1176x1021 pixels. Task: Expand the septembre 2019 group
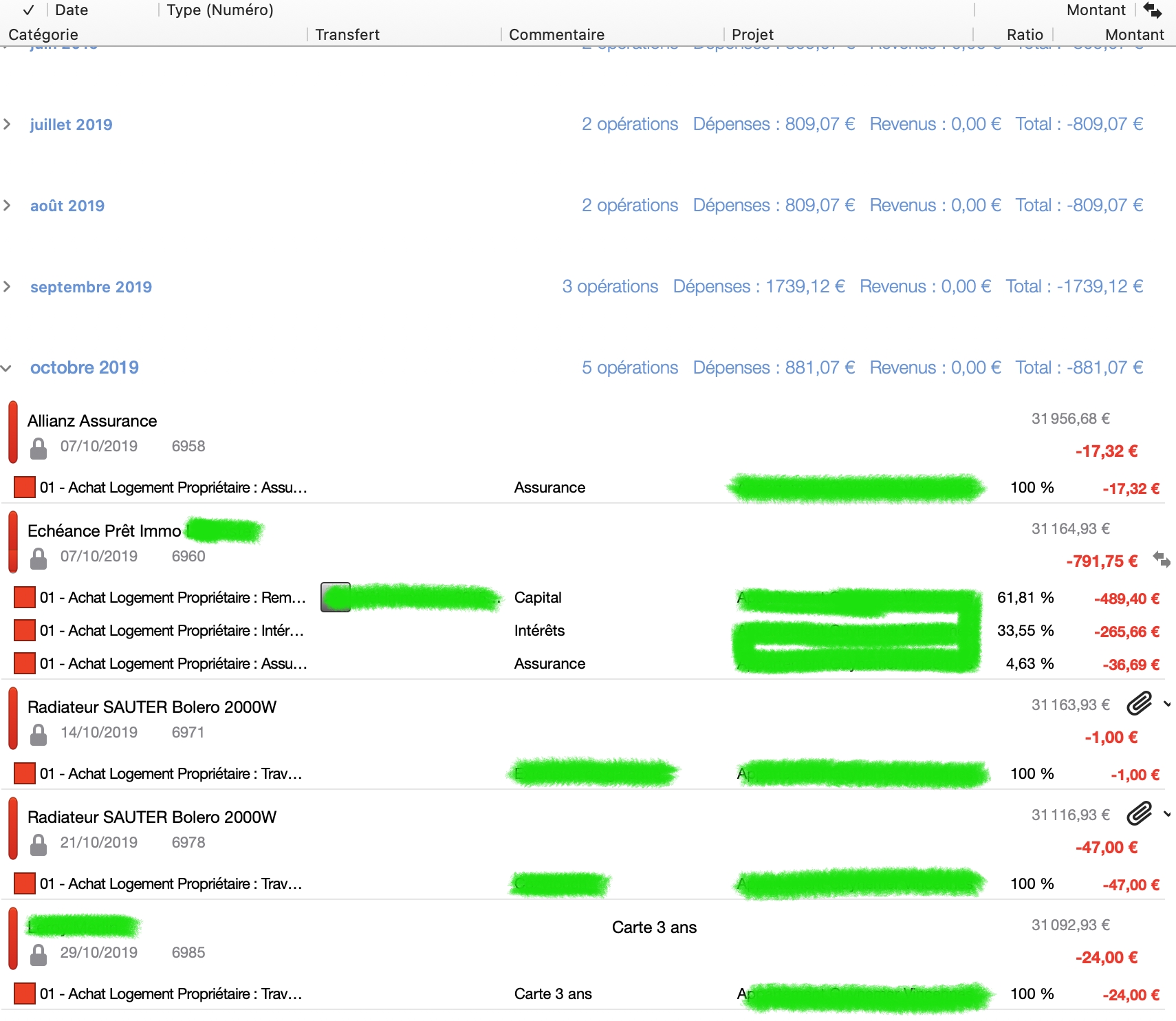pos(8,287)
